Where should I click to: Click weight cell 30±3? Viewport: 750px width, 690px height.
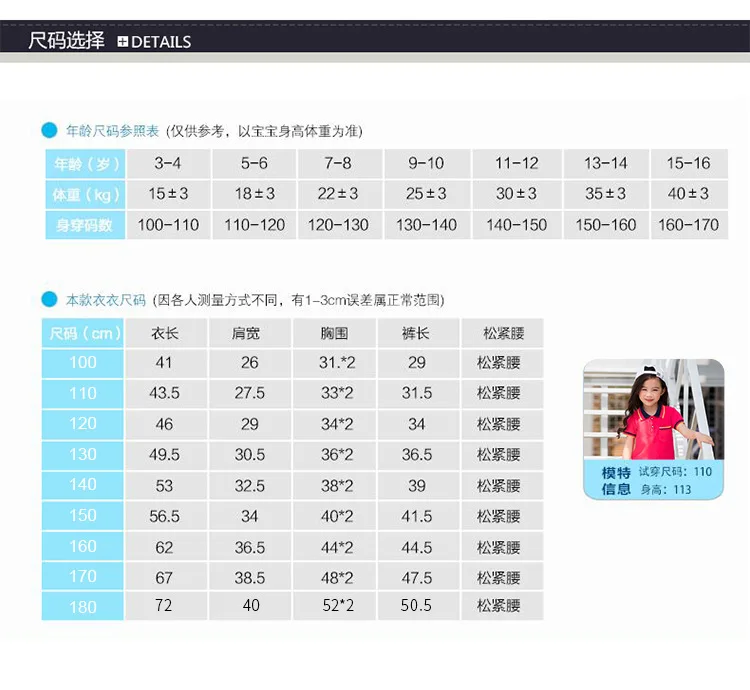(x=517, y=194)
